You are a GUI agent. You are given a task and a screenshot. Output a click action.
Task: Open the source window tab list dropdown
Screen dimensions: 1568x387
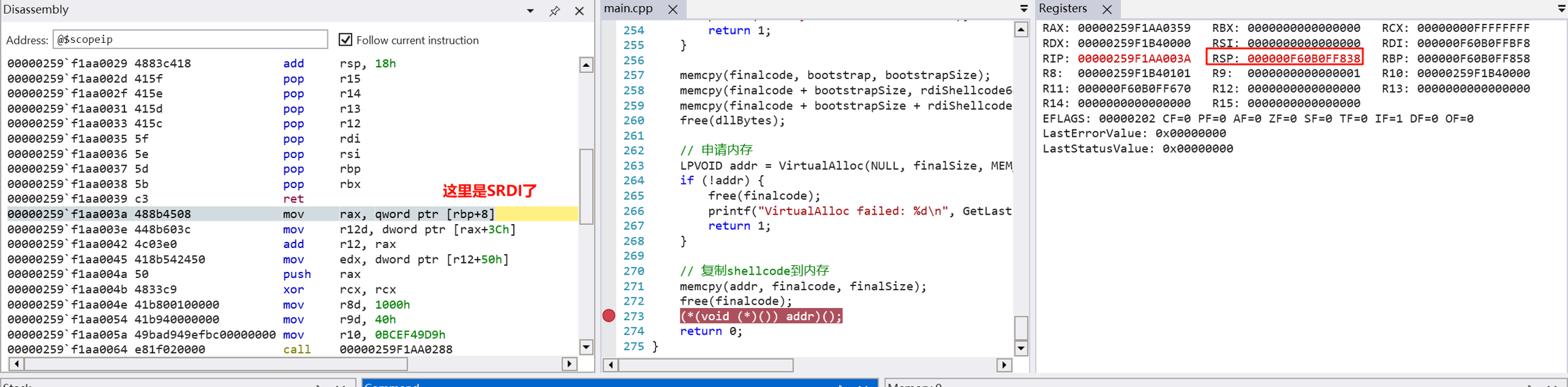(1024, 9)
